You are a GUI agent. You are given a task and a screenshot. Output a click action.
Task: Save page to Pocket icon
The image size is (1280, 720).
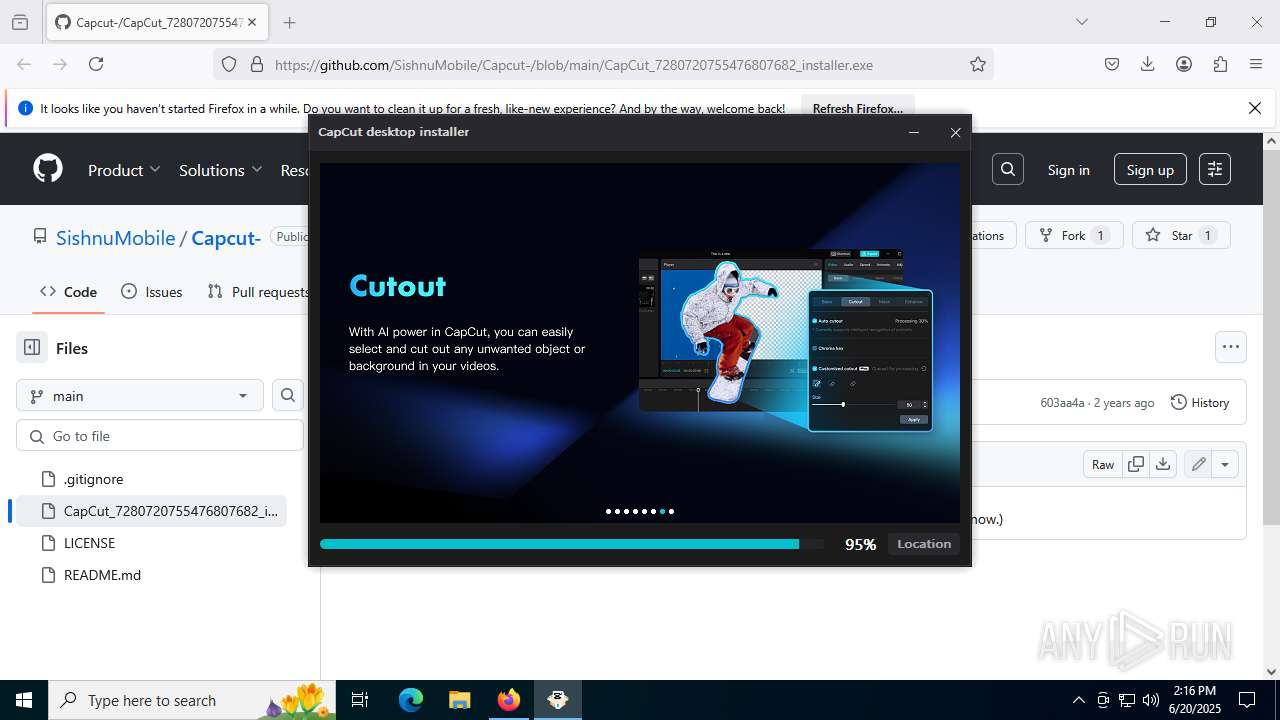(x=1112, y=64)
